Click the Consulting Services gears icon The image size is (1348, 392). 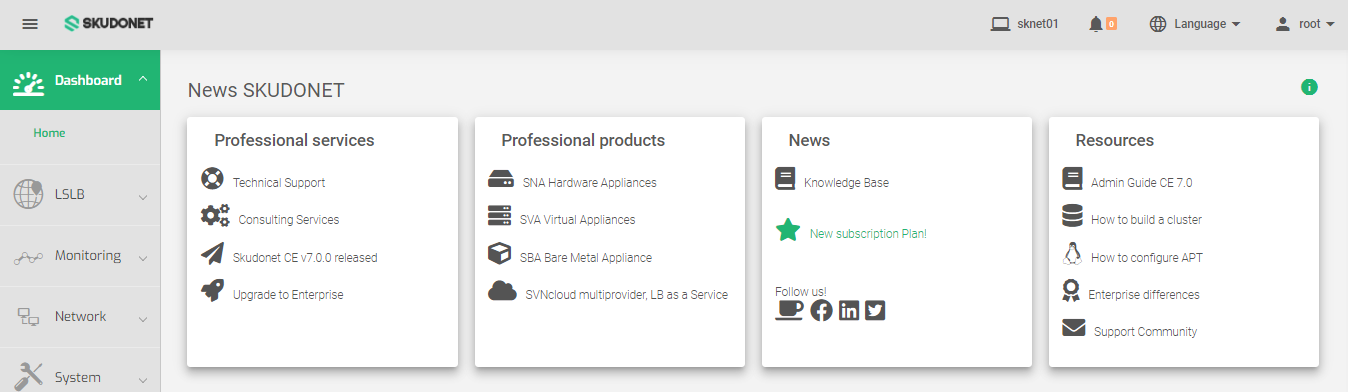215,216
